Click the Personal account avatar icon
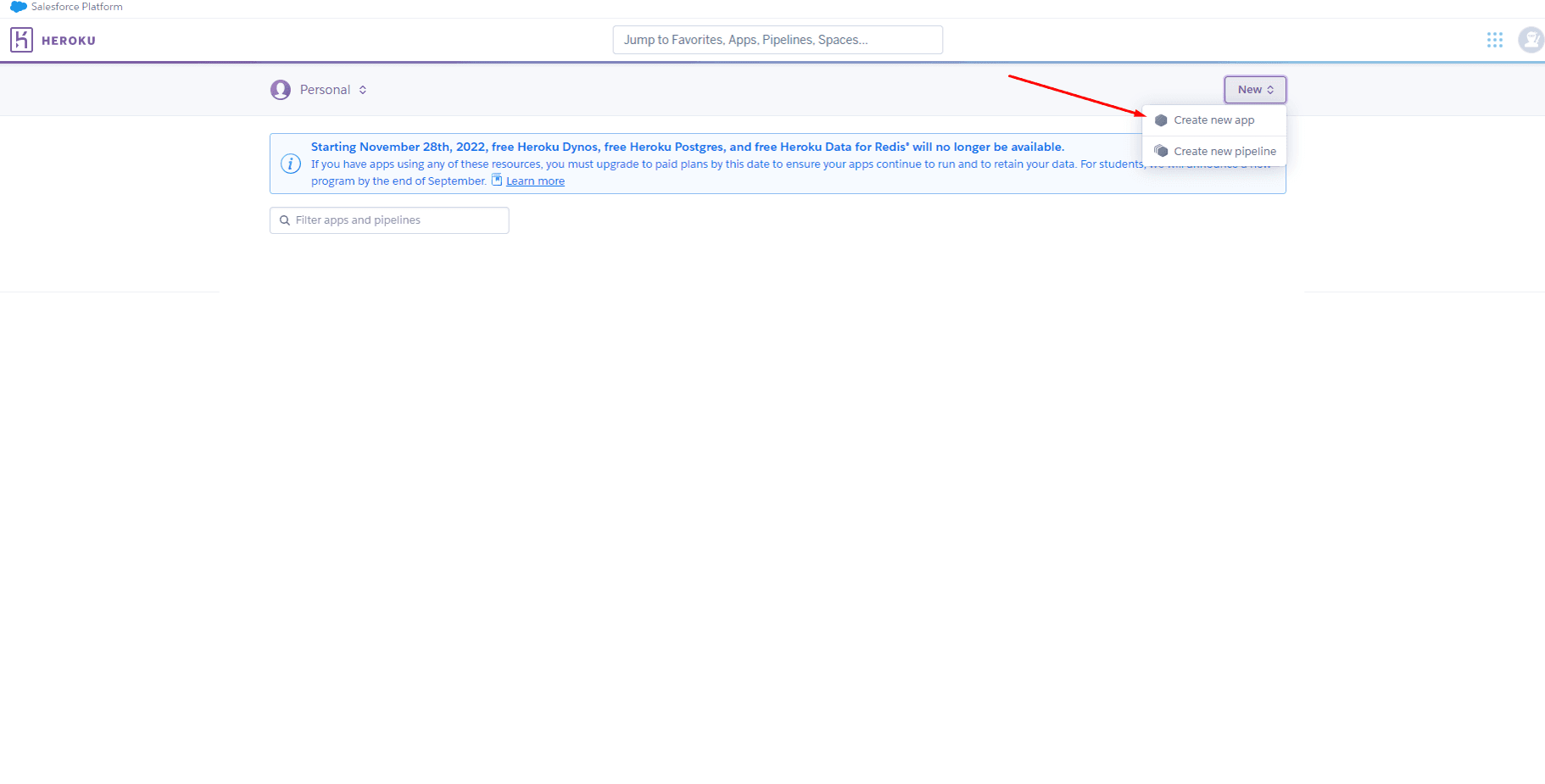 pos(281,90)
